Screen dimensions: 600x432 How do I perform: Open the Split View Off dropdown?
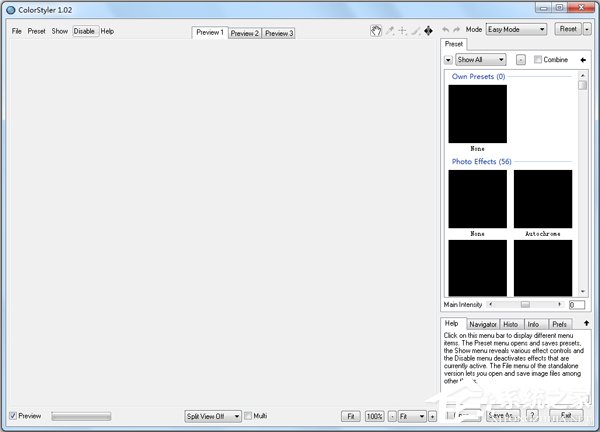212,415
